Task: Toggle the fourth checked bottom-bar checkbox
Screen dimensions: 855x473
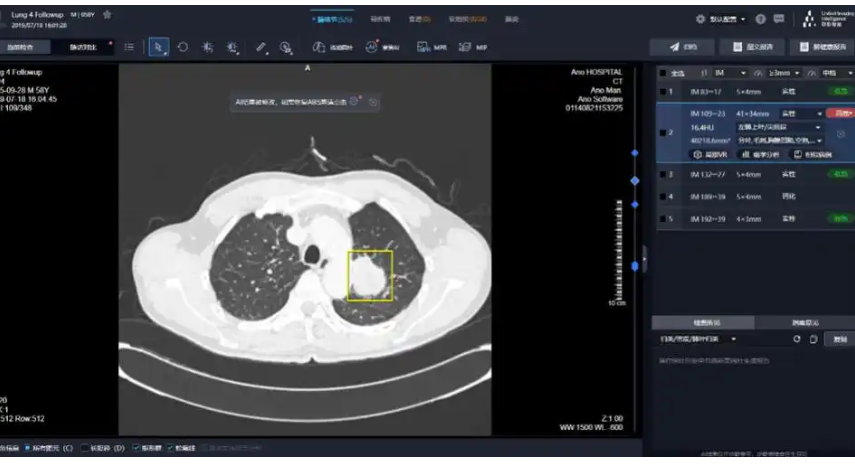Action: pos(170,448)
